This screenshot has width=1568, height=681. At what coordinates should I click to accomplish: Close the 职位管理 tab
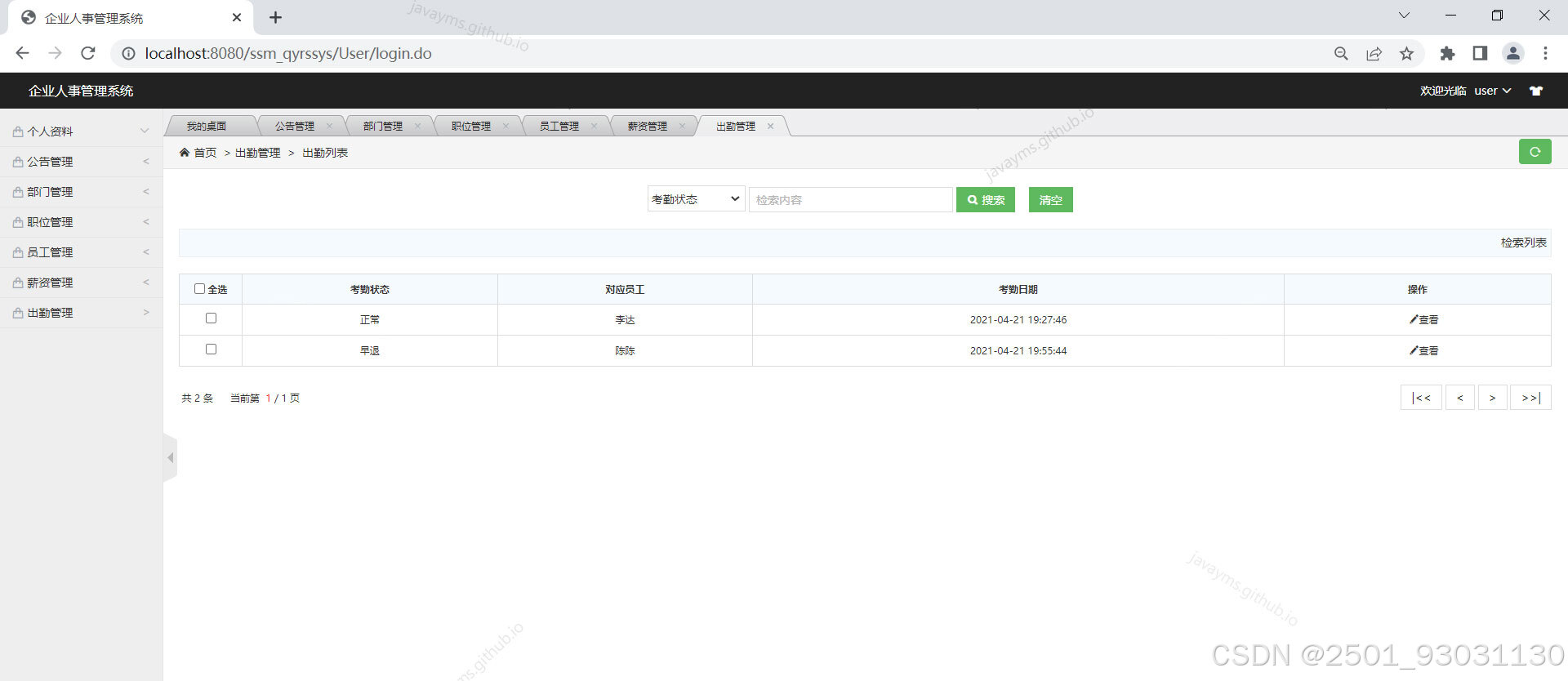tap(506, 126)
